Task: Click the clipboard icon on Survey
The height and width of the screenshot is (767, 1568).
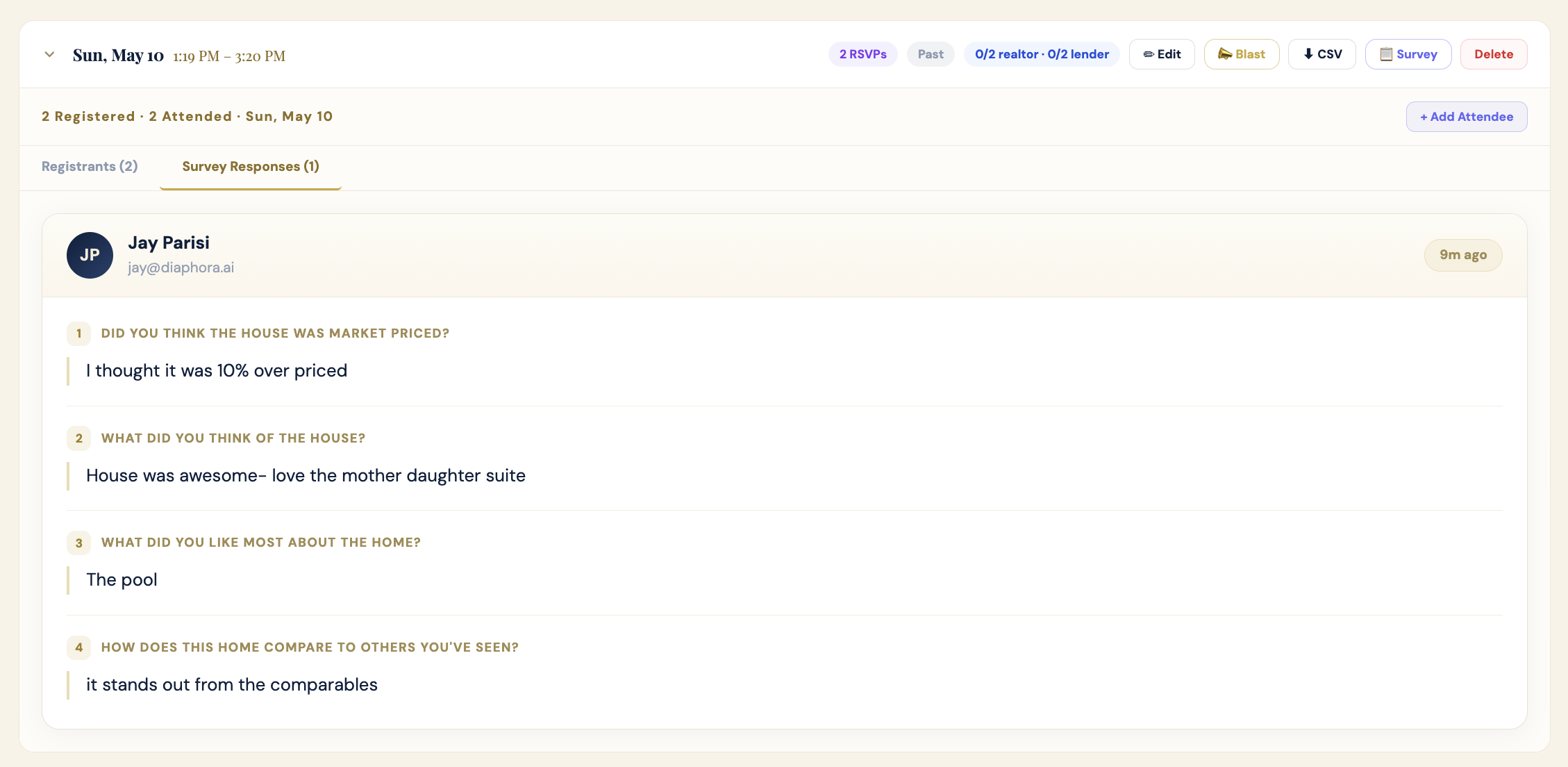Action: click(x=1386, y=54)
